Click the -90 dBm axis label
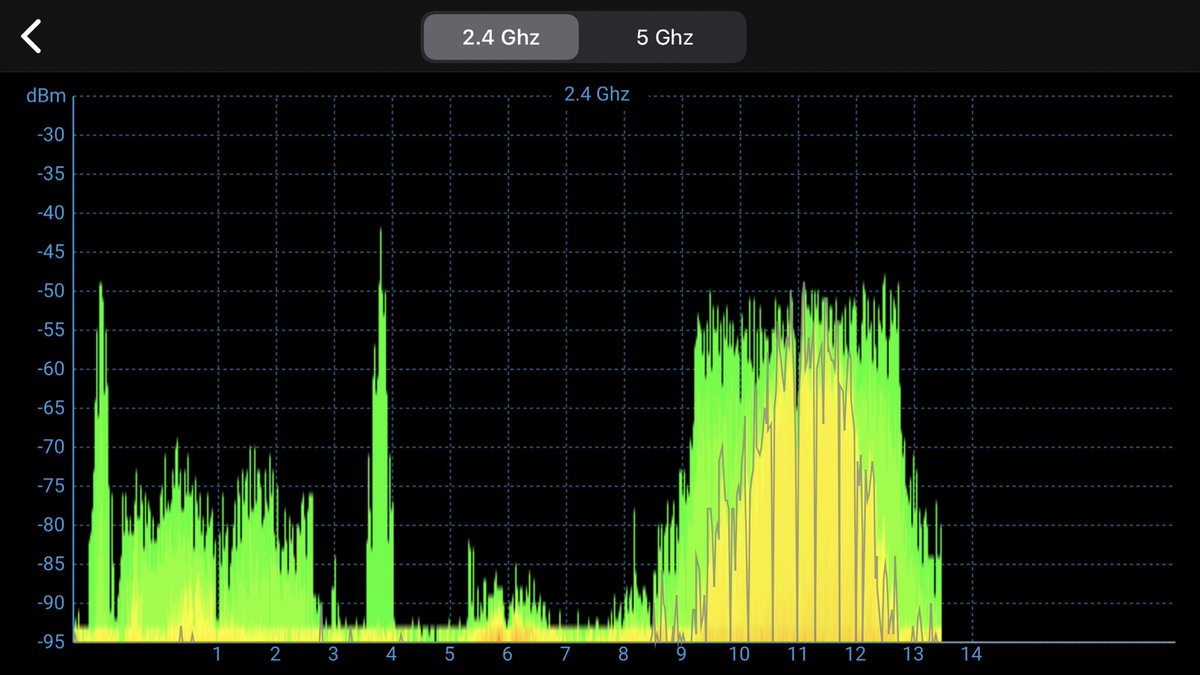The height and width of the screenshot is (675, 1200). [x=50, y=603]
